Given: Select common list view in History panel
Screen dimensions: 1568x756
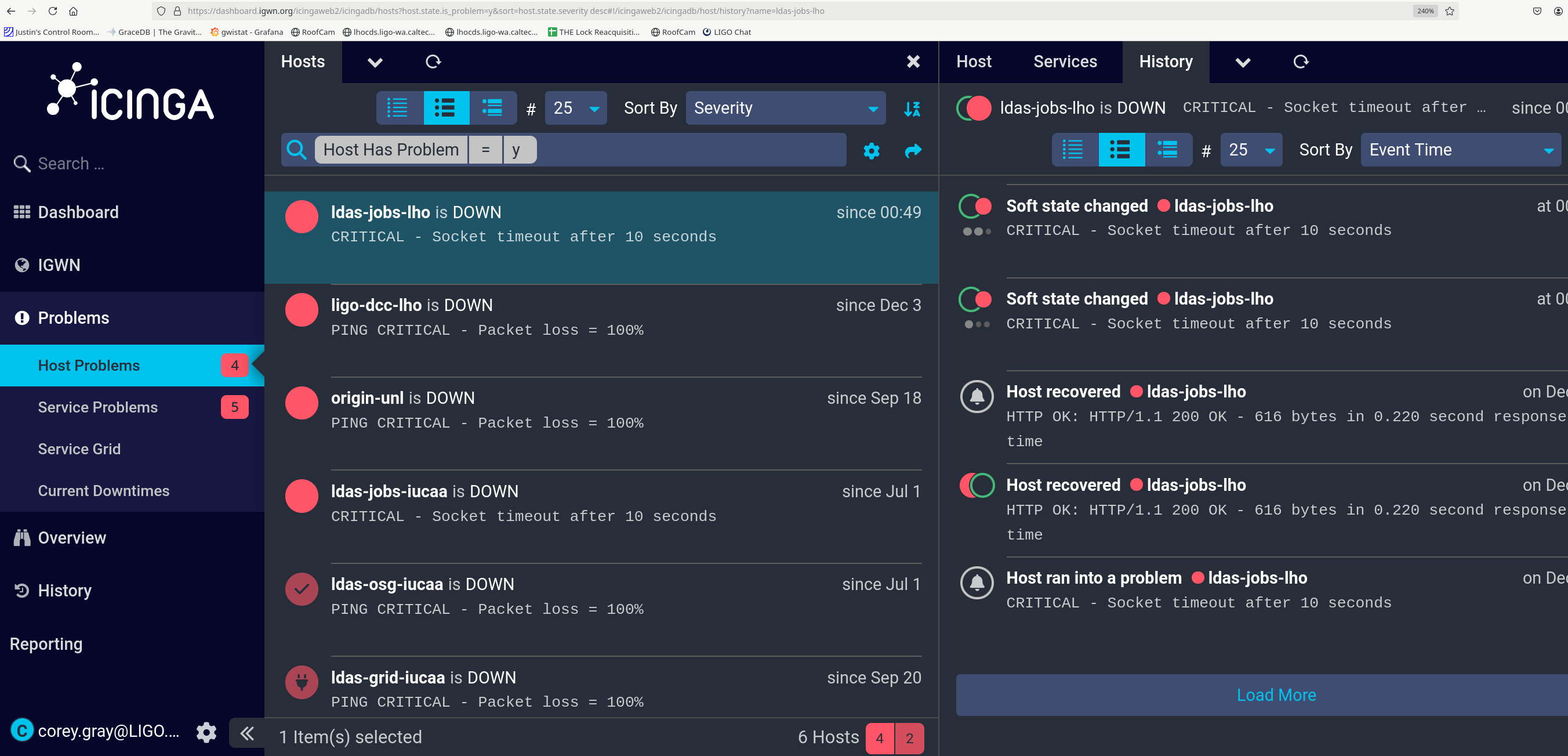Looking at the screenshot, I should point(1121,150).
